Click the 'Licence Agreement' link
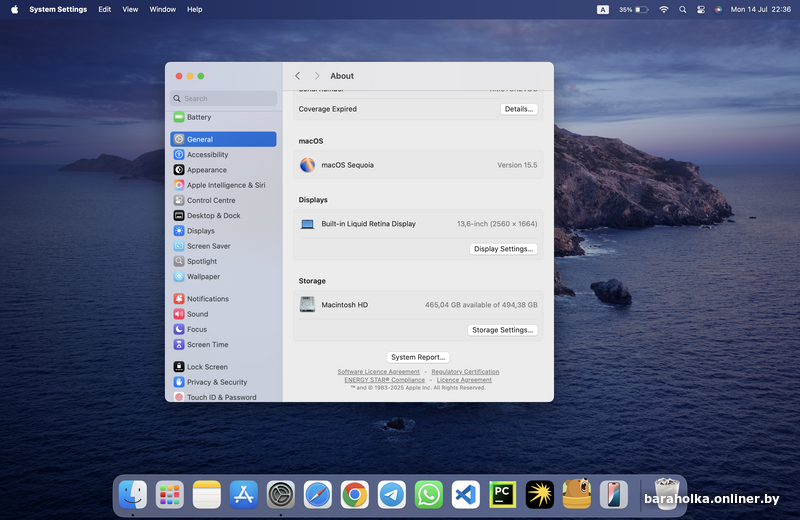 click(x=464, y=380)
